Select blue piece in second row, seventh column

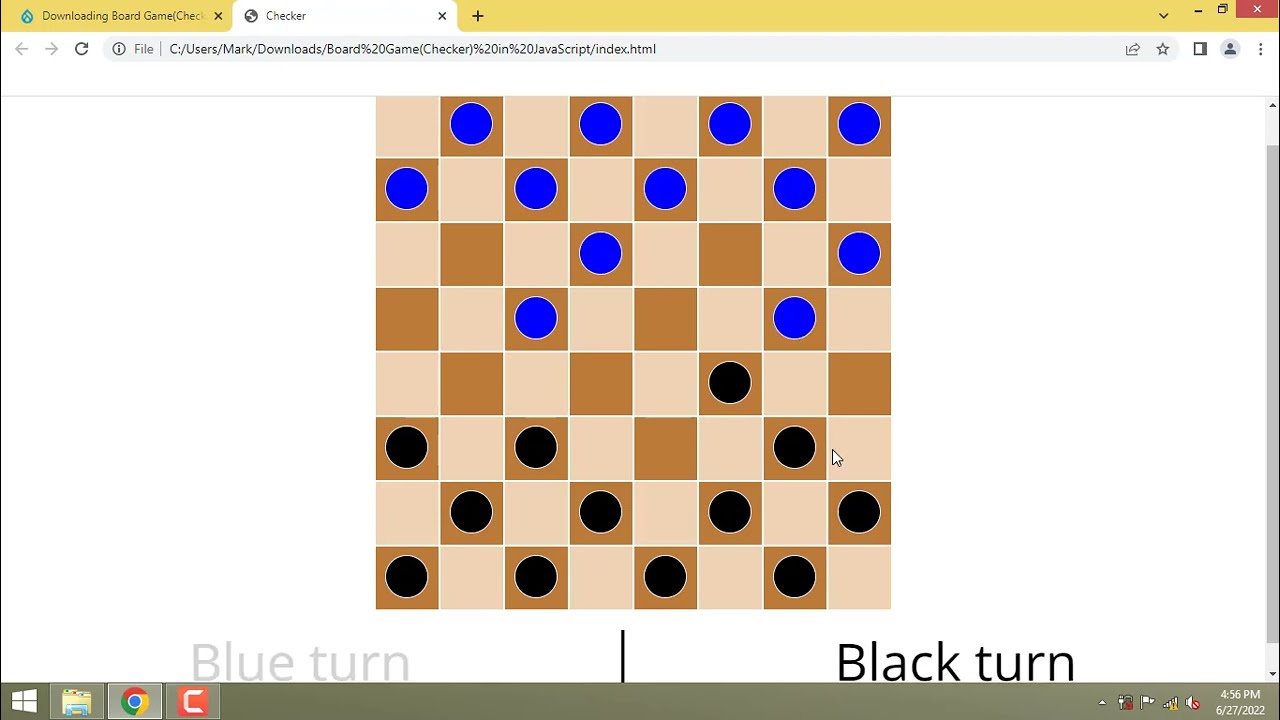click(795, 189)
